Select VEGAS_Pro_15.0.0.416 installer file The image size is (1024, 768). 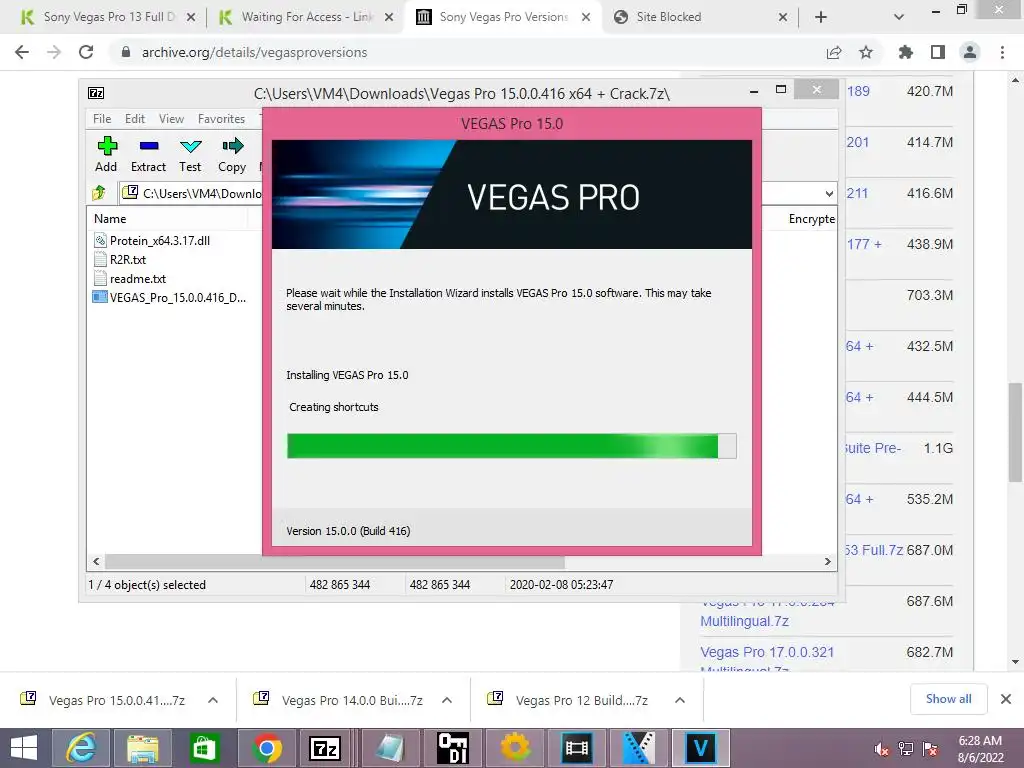coord(170,297)
